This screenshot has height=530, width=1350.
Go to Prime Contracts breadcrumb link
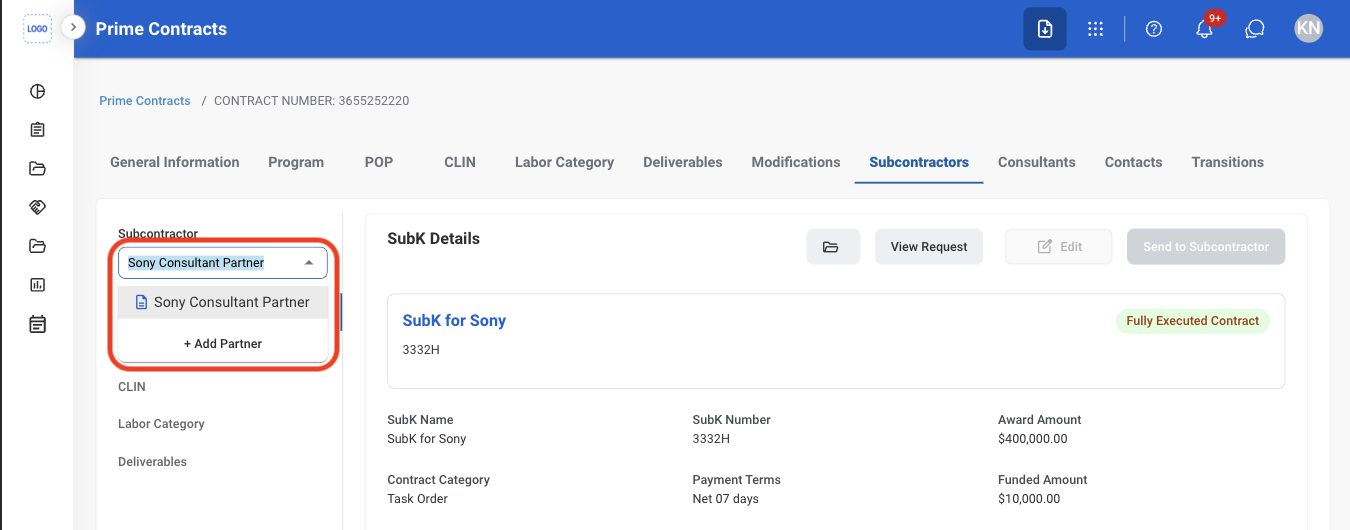pos(145,101)
